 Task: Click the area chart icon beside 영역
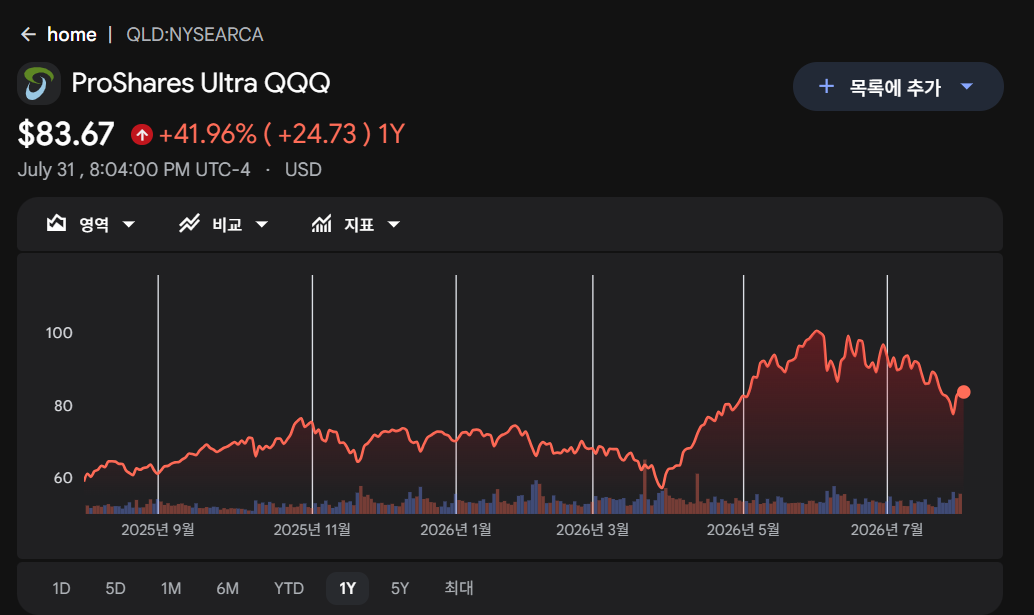coord(57,224)
